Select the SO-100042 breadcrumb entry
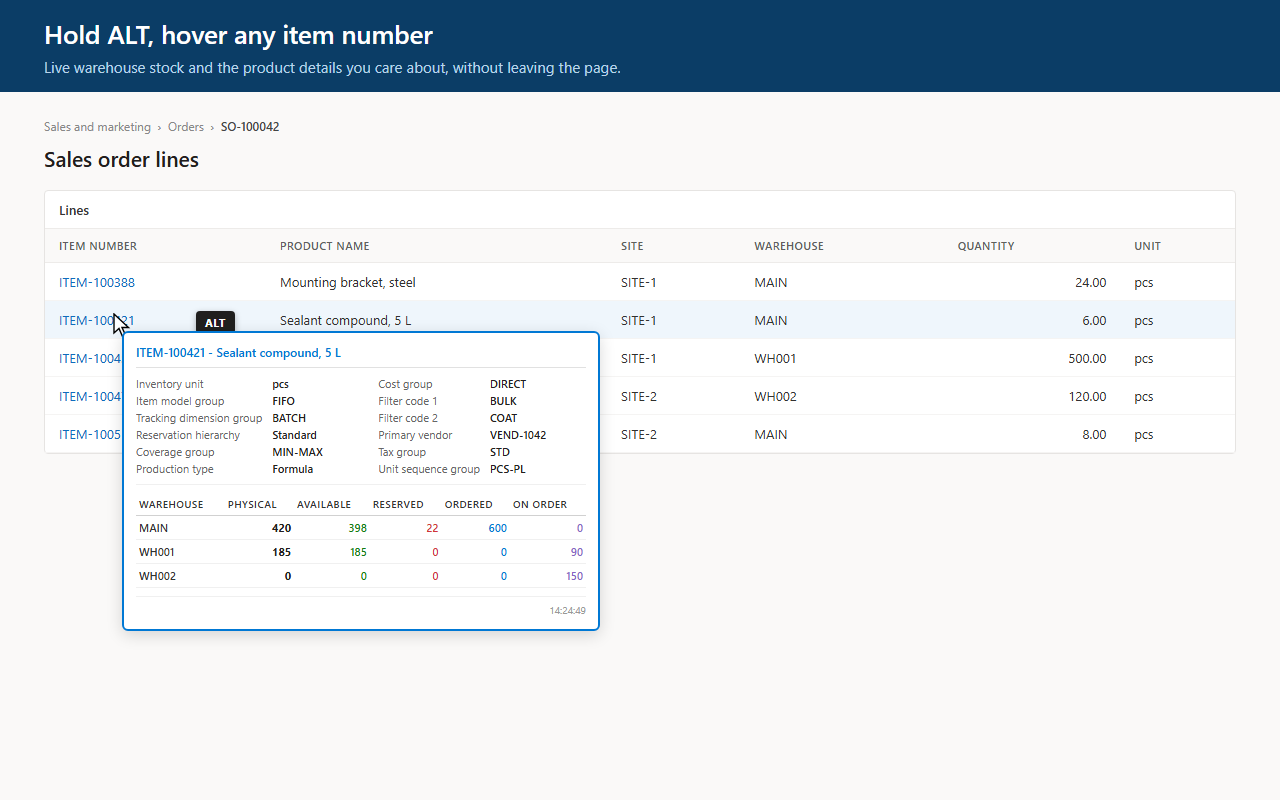The width and height of the screenshot is (1280, 800). pos(250,127)
